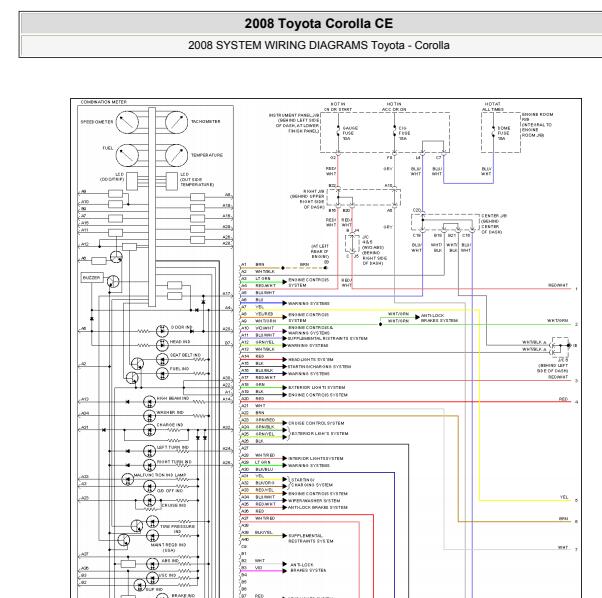Click the GAUGE FUSE symbol

(338, 132)
